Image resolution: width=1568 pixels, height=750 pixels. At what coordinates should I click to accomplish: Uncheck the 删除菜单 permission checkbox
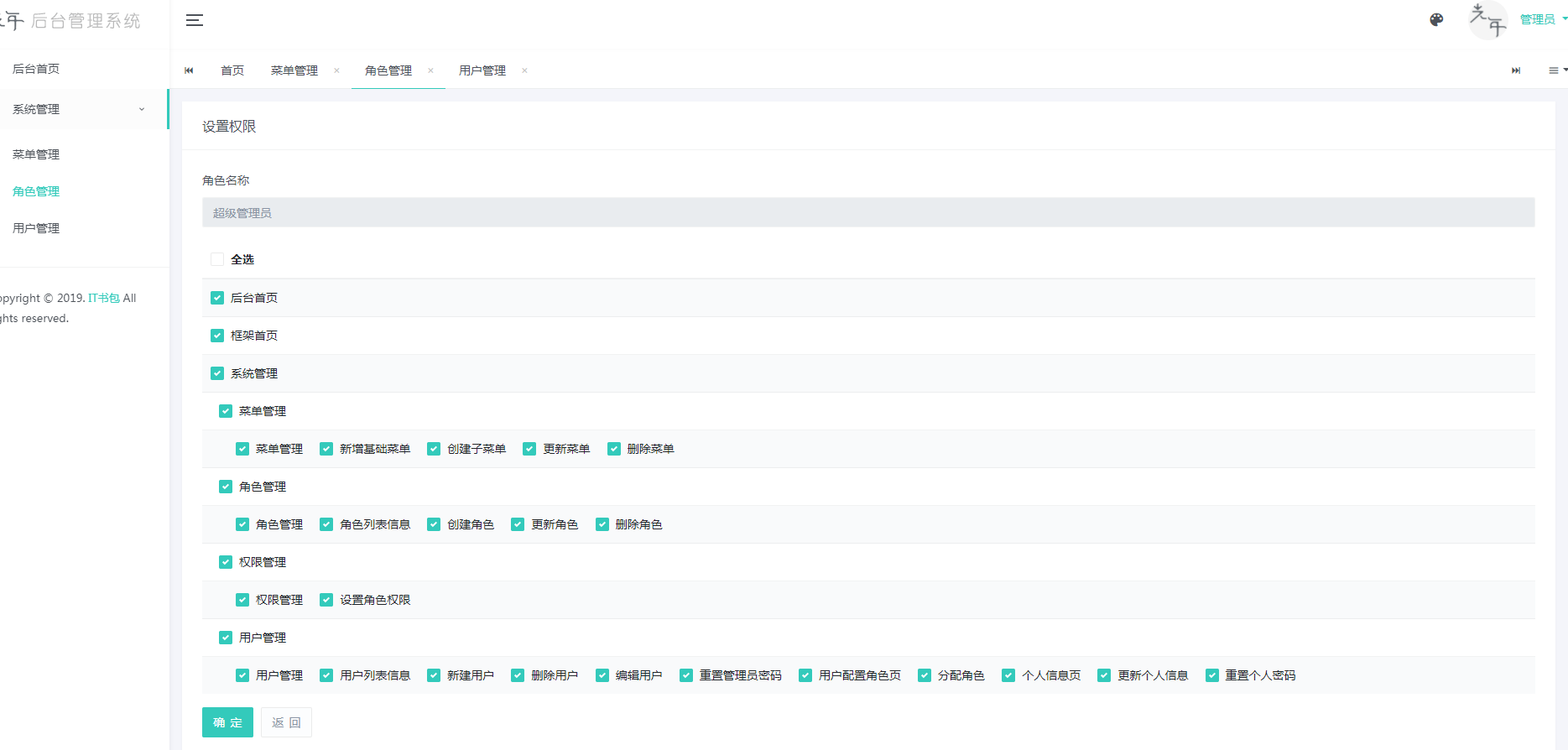(614, 449)
